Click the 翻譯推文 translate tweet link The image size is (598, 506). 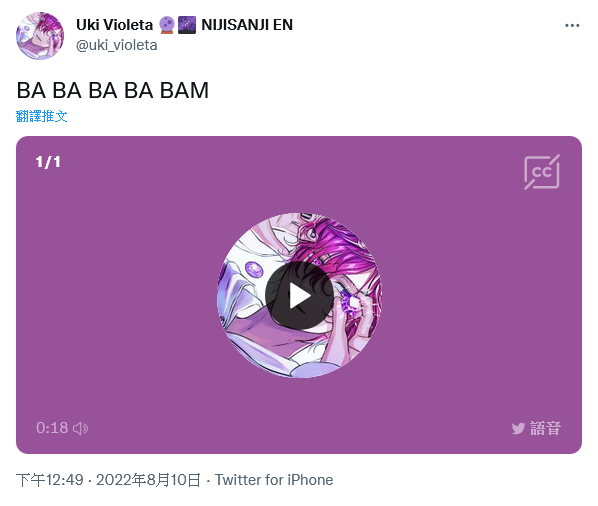(x=42, y=116)
